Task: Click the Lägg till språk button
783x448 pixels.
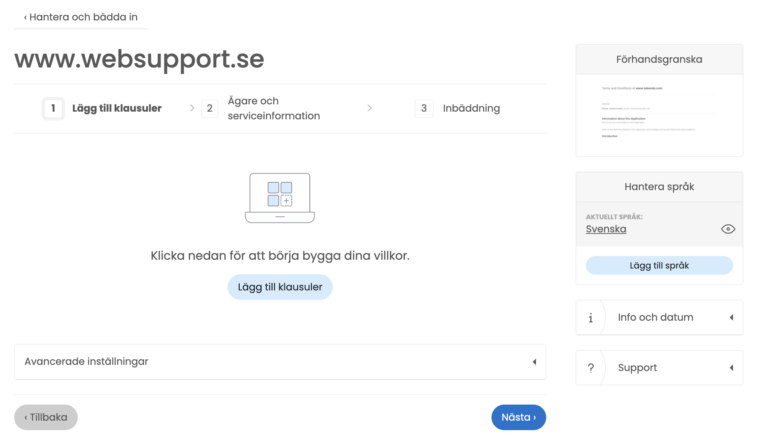Action: [659, 265]
